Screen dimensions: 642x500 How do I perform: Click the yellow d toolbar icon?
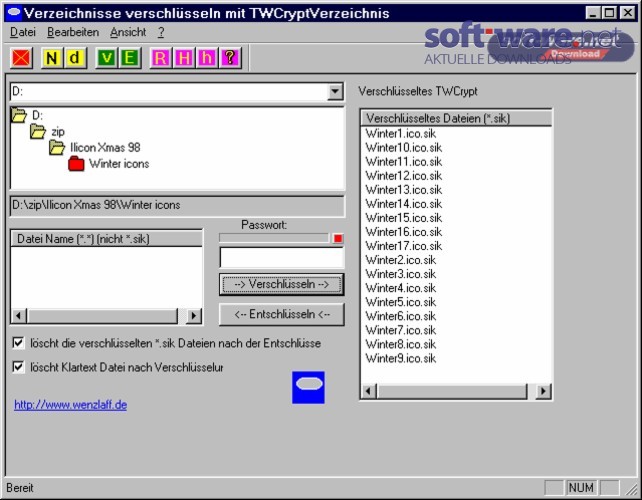click(x=75, y=58)
